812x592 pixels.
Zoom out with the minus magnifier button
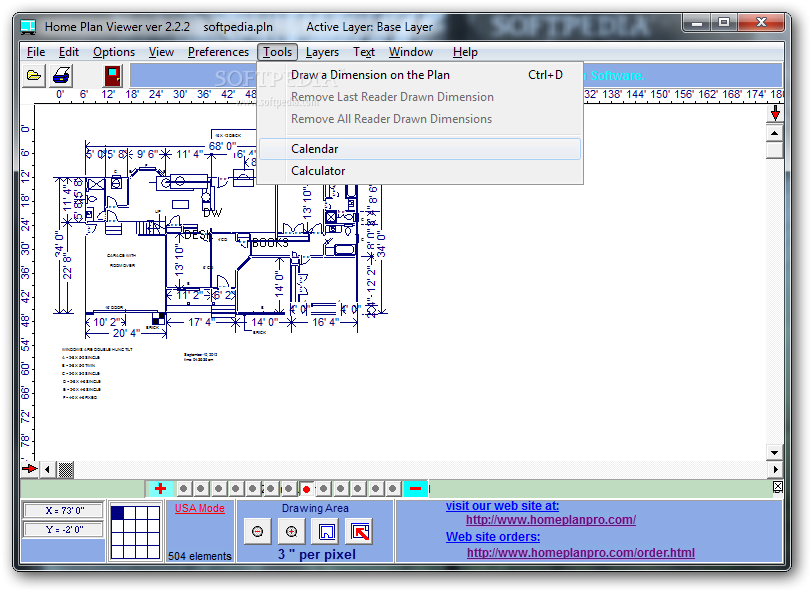pos(257,531)
